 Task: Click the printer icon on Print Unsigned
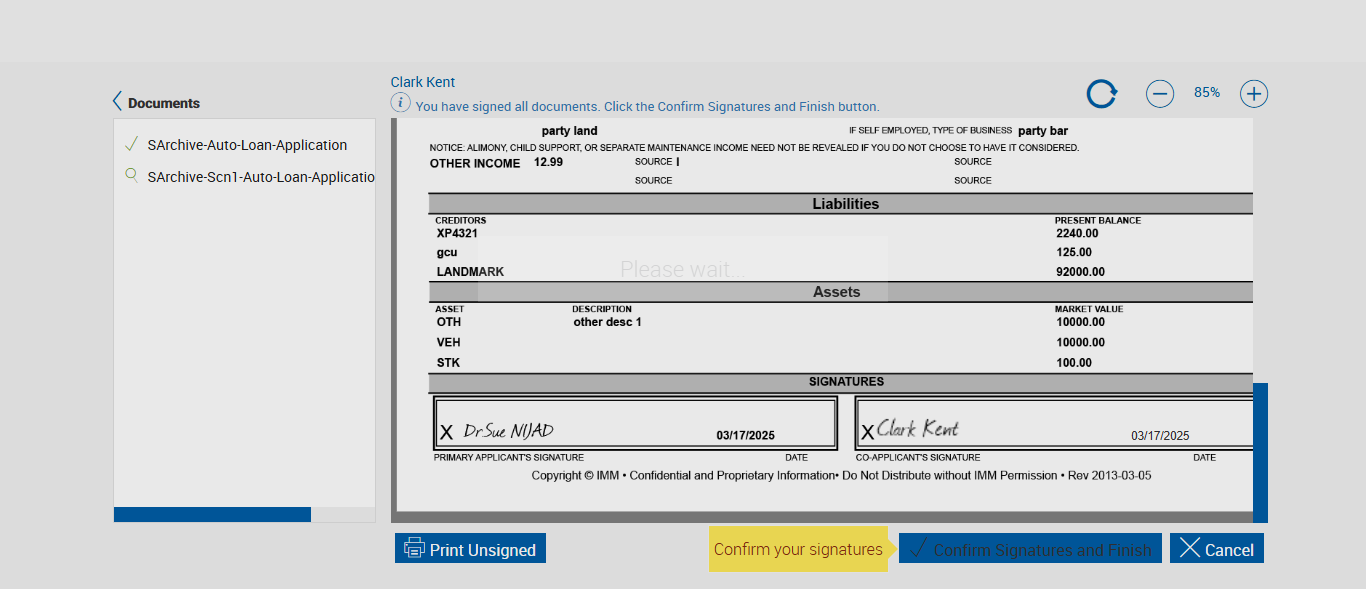[414, 548]
